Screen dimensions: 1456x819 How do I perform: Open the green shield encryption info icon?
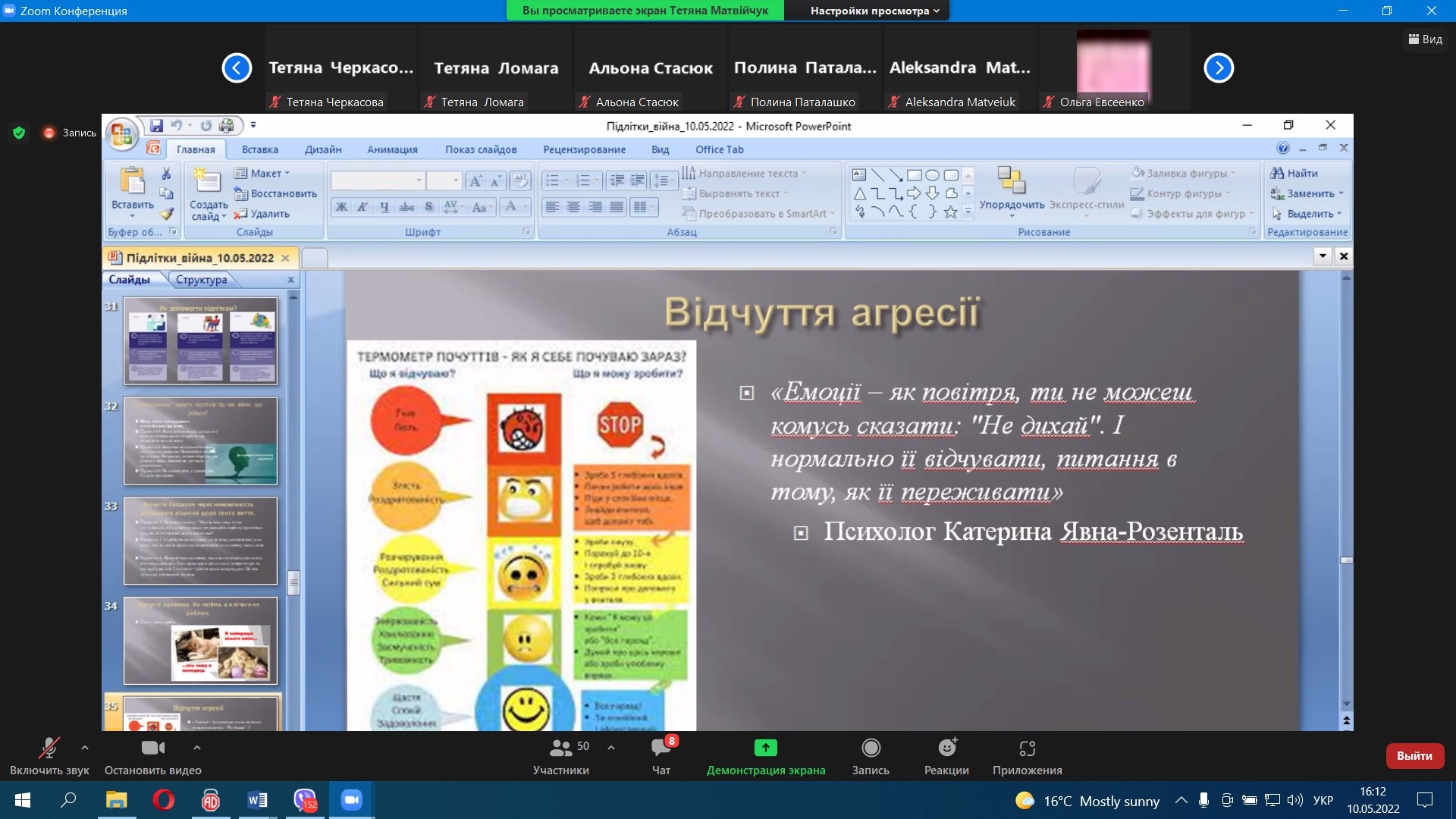coord(19,133)
